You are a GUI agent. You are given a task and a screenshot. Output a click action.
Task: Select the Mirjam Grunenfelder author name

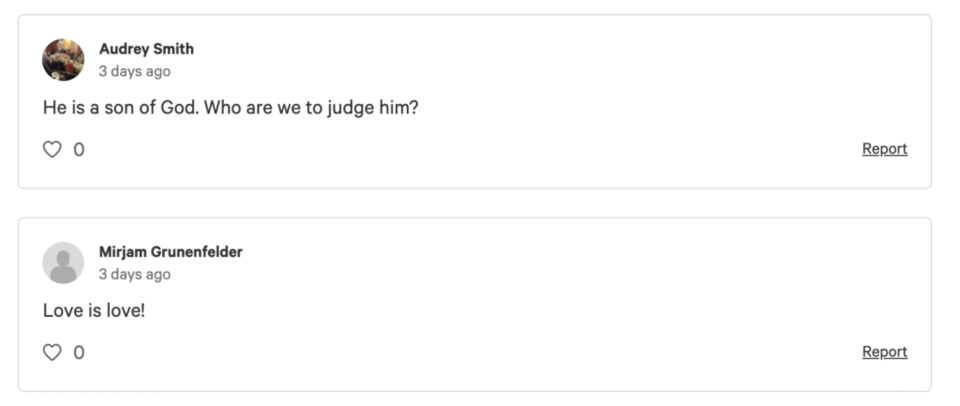click(x=171, y=252)
